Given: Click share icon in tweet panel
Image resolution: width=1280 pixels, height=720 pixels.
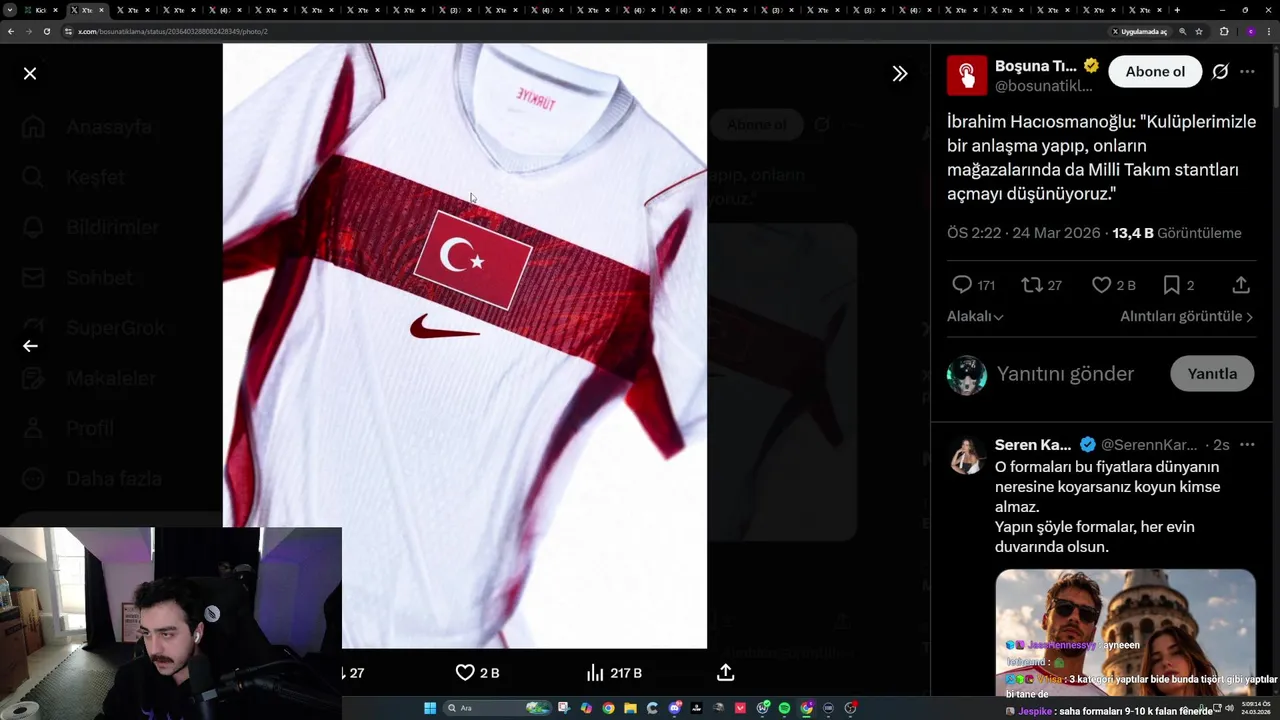Looking at the screenshot, I should coord(1241,285).
